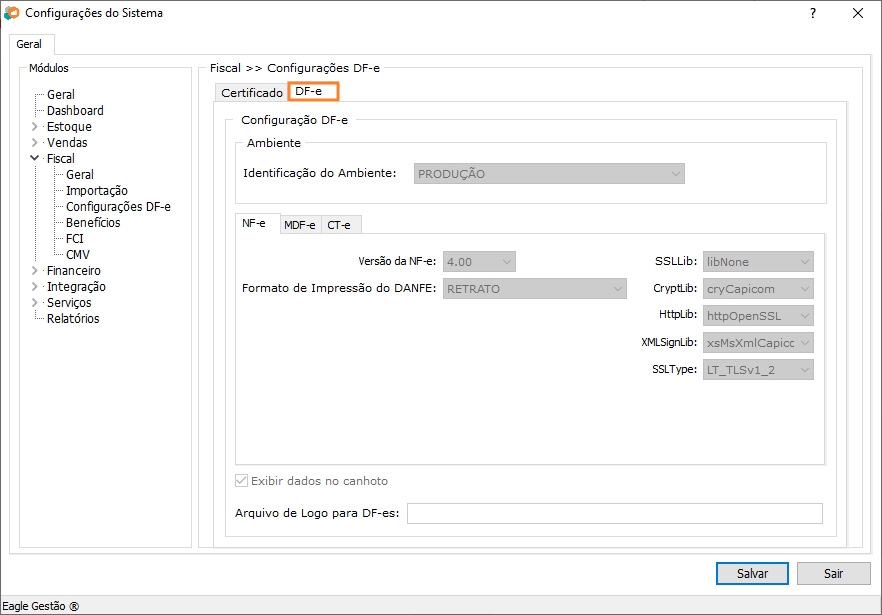Expand the Estoque tree node
Screen dimensions: 882x615
(x=35, y=127)
